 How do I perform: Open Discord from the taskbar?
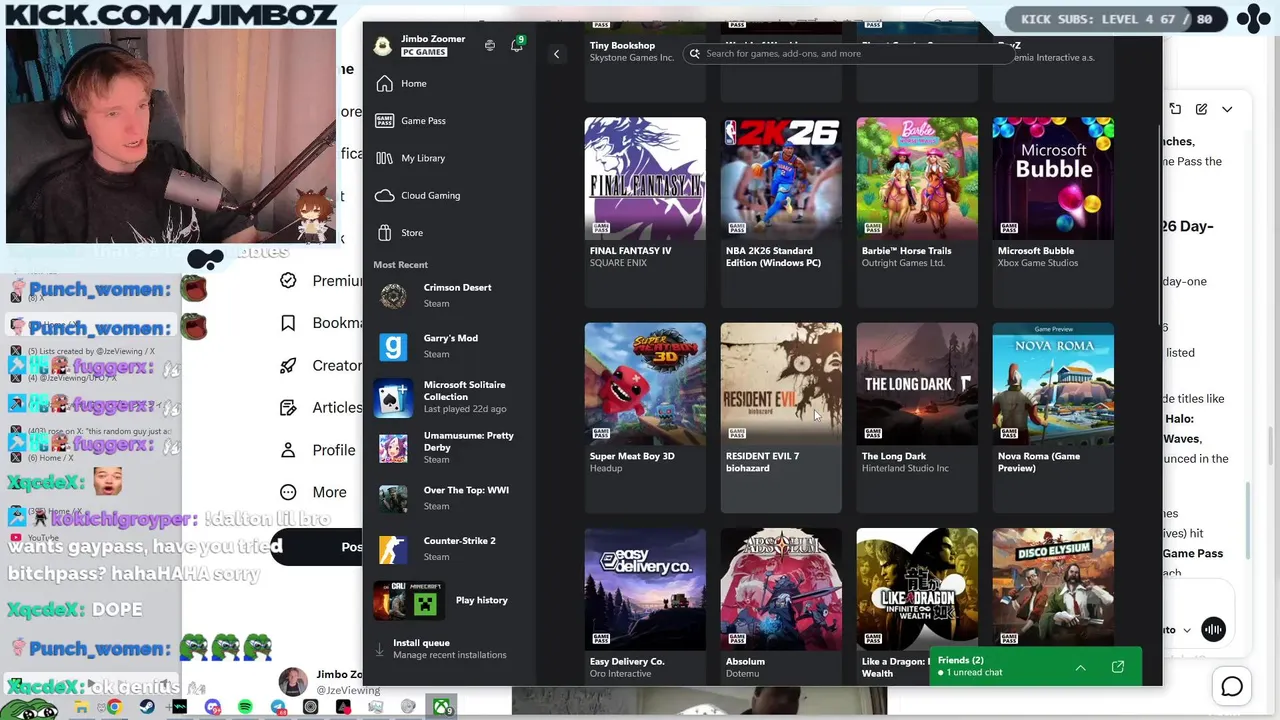(x=212, y=707)
